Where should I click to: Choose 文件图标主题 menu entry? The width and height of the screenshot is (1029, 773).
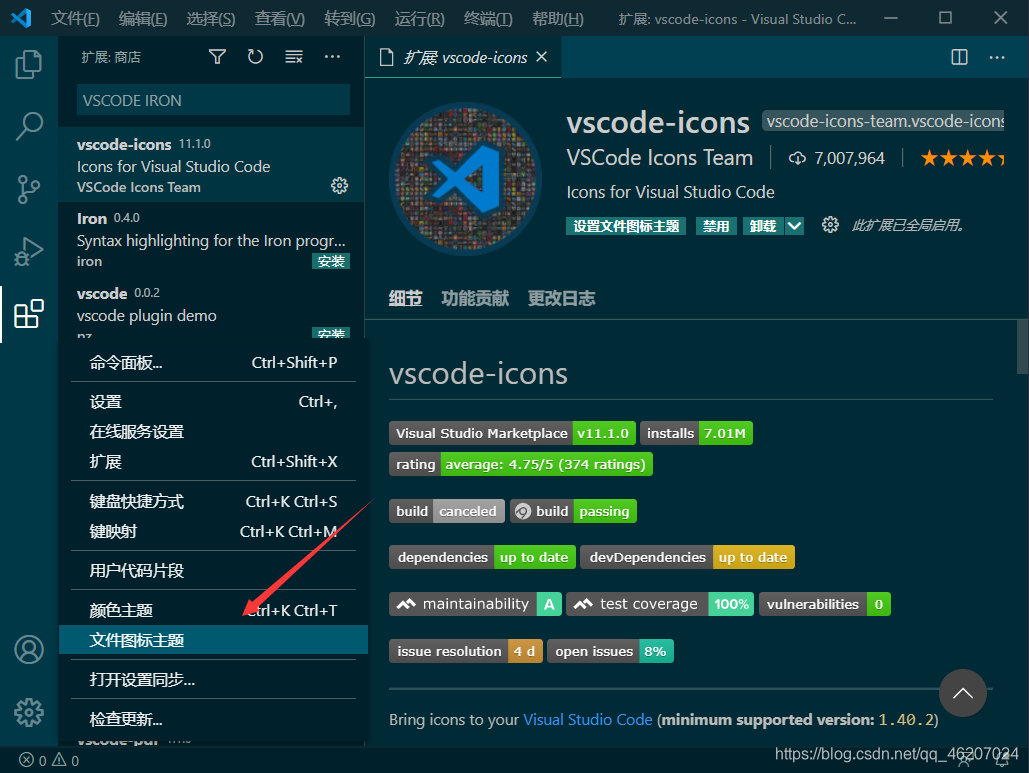[213, 640]
